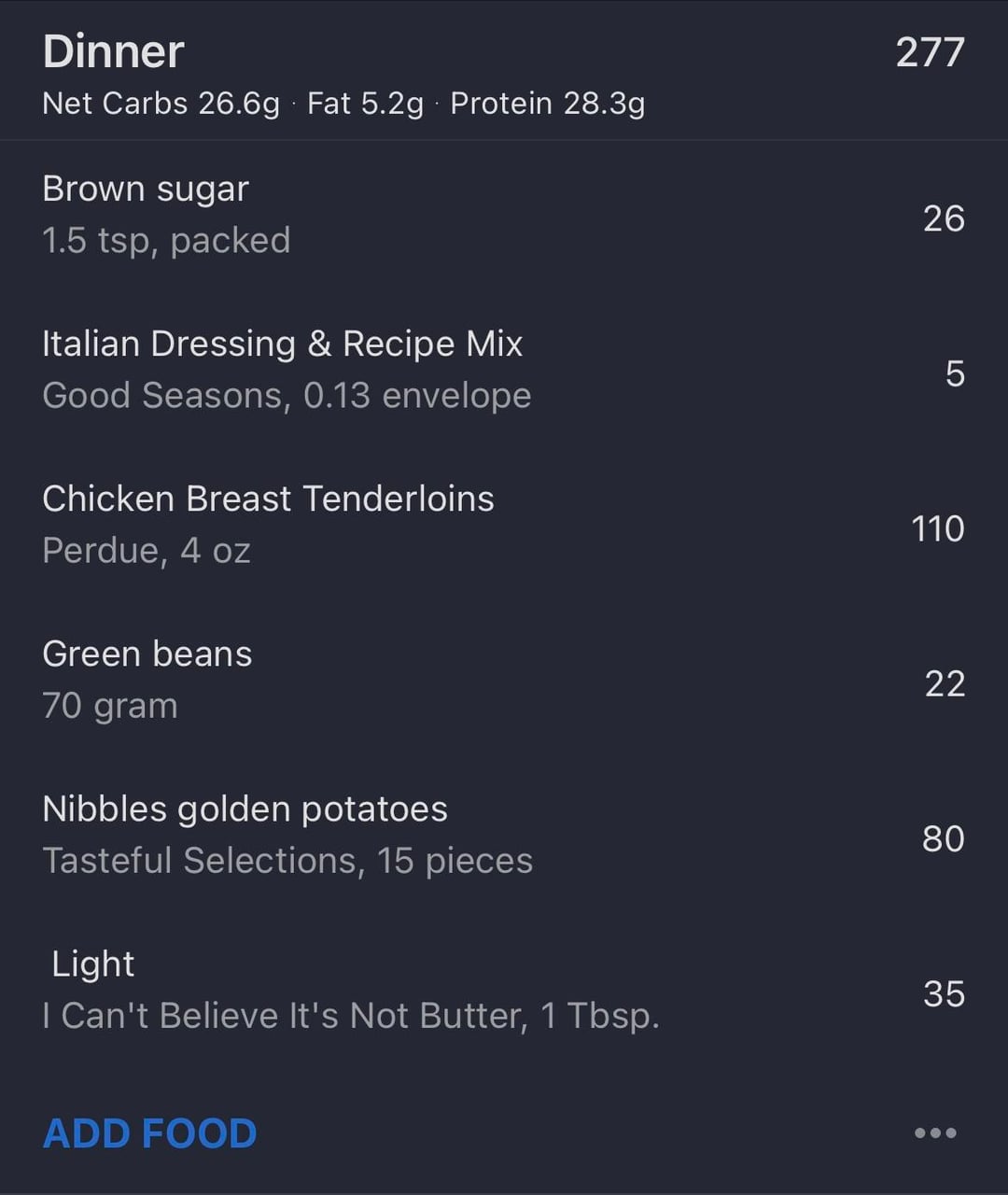Screen dimensions: 1008x1195
Task: Tap the "1.5 tsp, packed" serving text
Action: pos(166,241)
